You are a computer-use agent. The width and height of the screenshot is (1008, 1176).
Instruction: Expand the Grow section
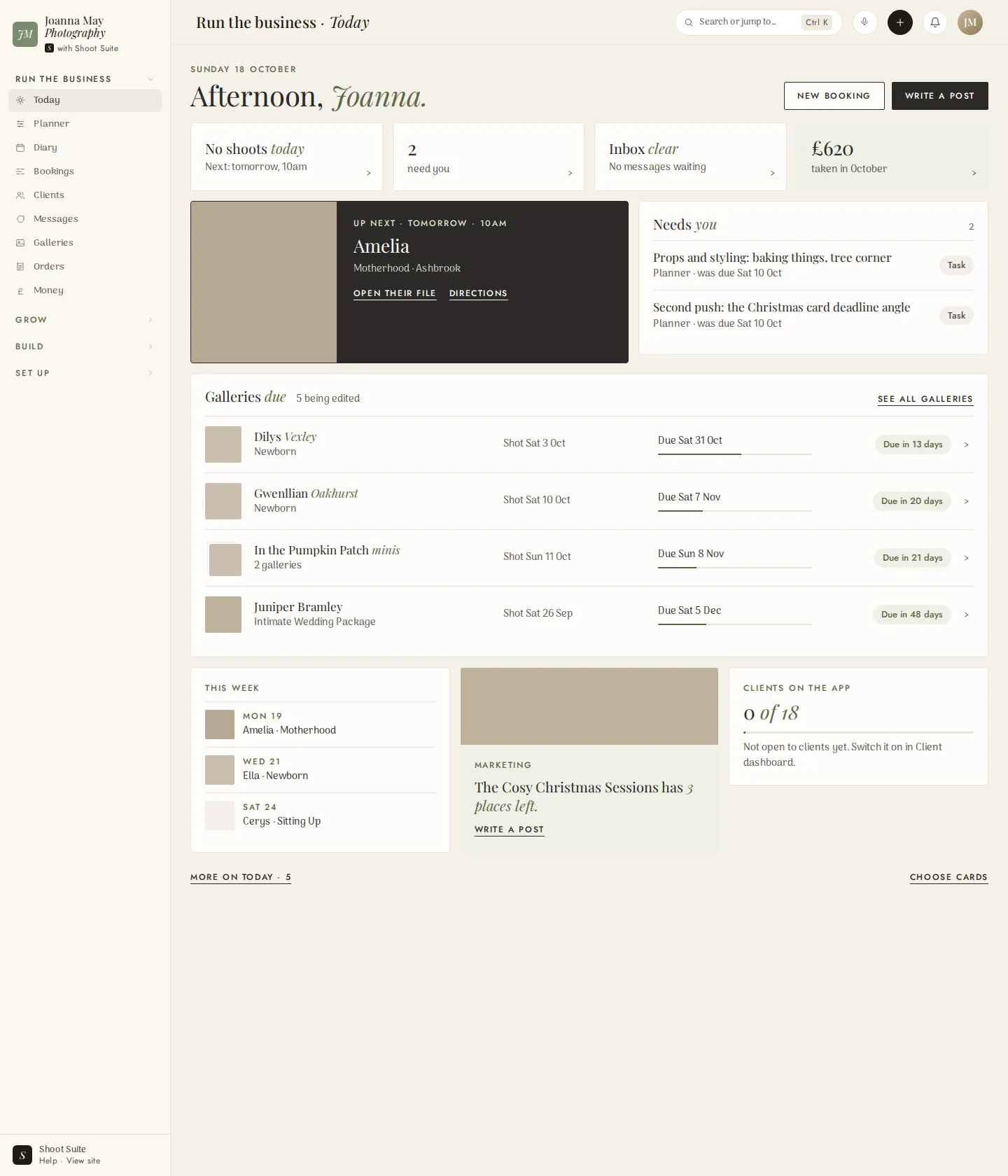150,320
